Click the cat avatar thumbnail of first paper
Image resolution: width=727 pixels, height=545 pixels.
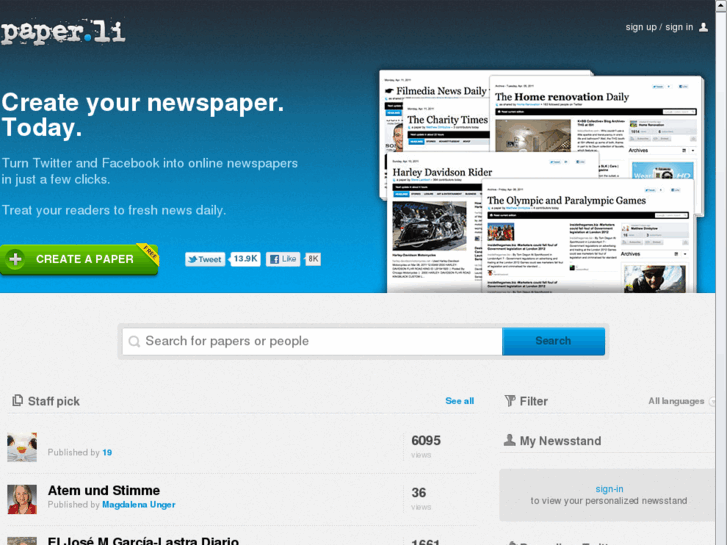[x=22, y=447]
